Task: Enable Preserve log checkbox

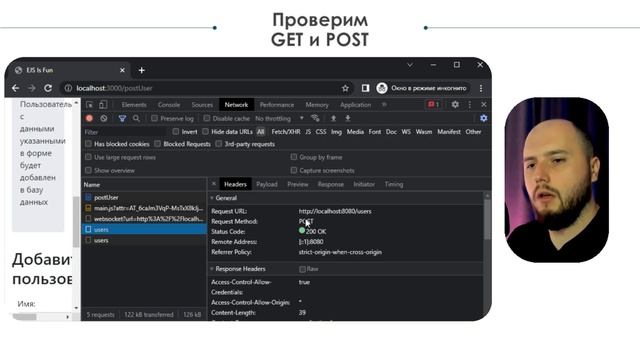Action: click(x=154, y=118)
